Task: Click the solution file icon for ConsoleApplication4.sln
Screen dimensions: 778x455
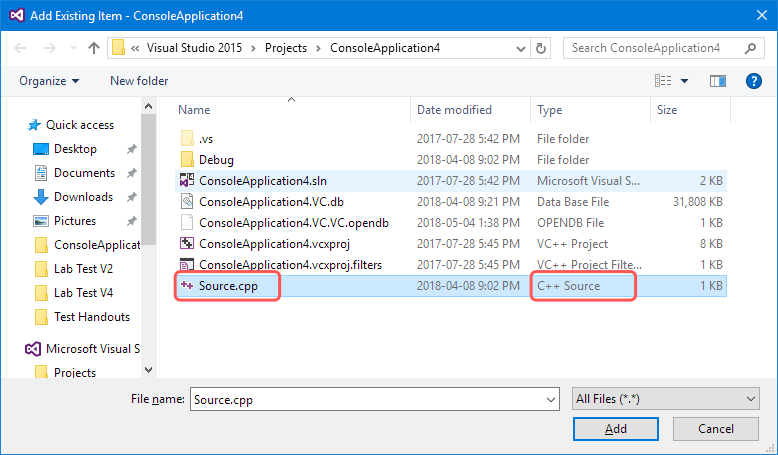Action: (x=187, y=181)
